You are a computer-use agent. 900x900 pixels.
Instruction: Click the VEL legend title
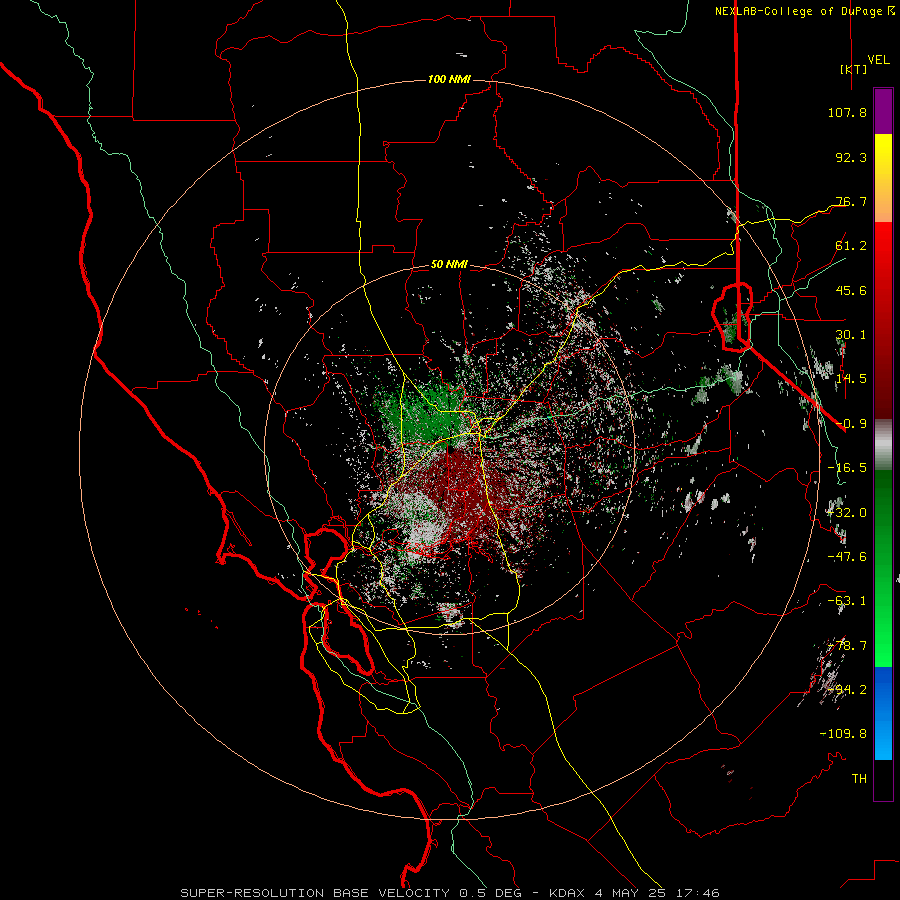(x=878, y=60)
